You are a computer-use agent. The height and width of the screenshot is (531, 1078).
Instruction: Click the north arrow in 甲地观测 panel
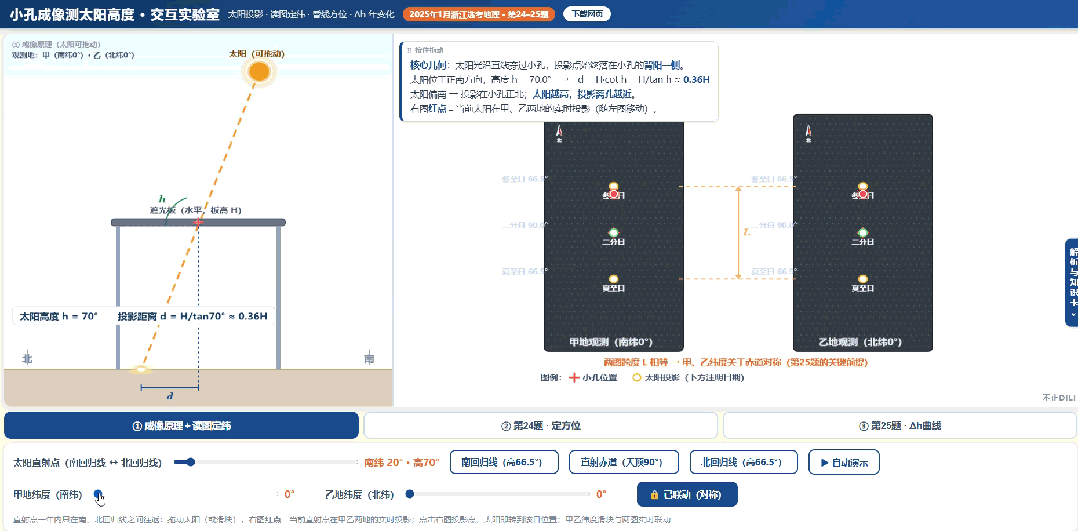pyautogui.click(x=560, y=133)
